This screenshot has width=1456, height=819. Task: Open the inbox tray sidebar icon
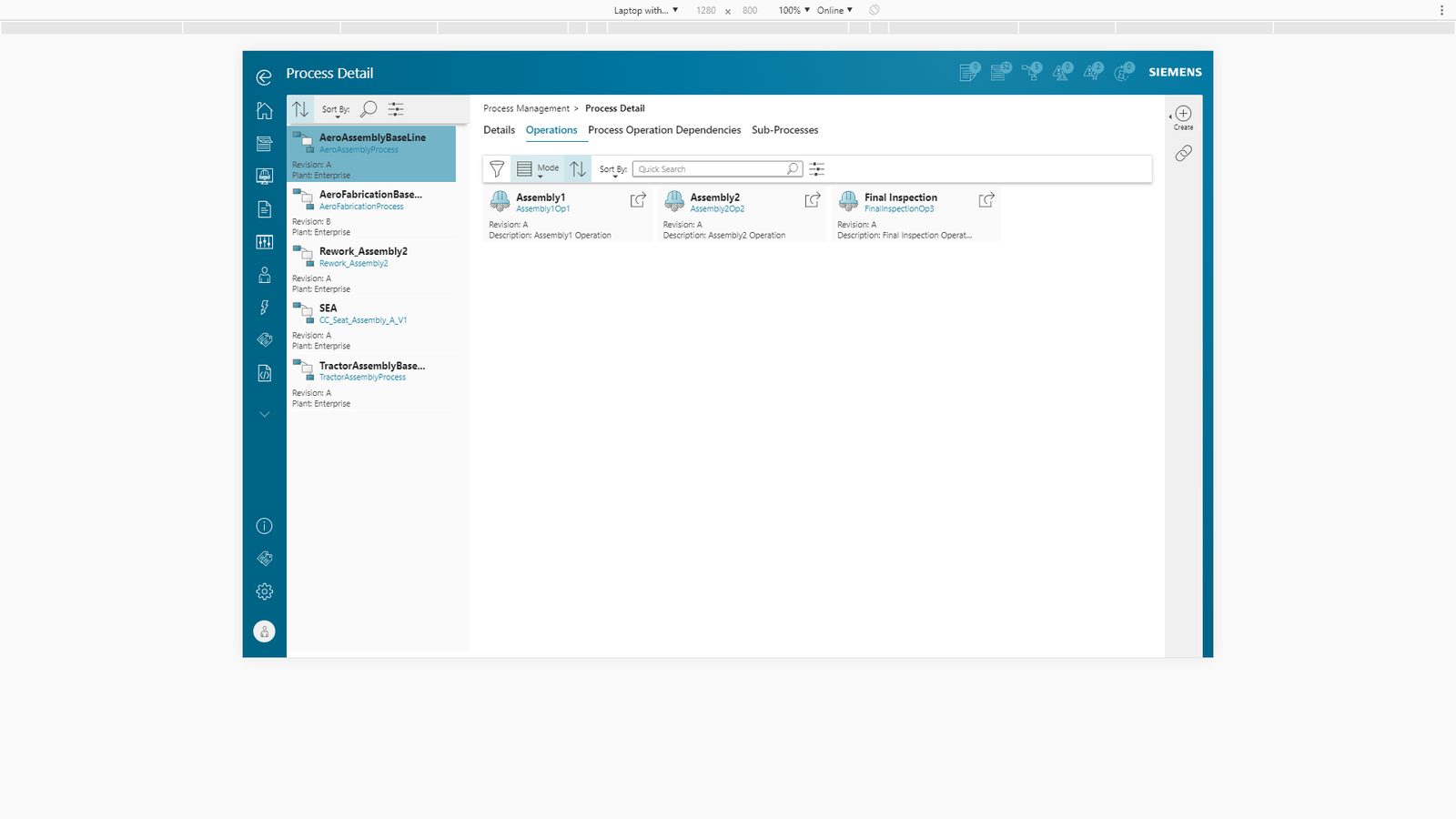pyautogui.click(x=265, y=144)
